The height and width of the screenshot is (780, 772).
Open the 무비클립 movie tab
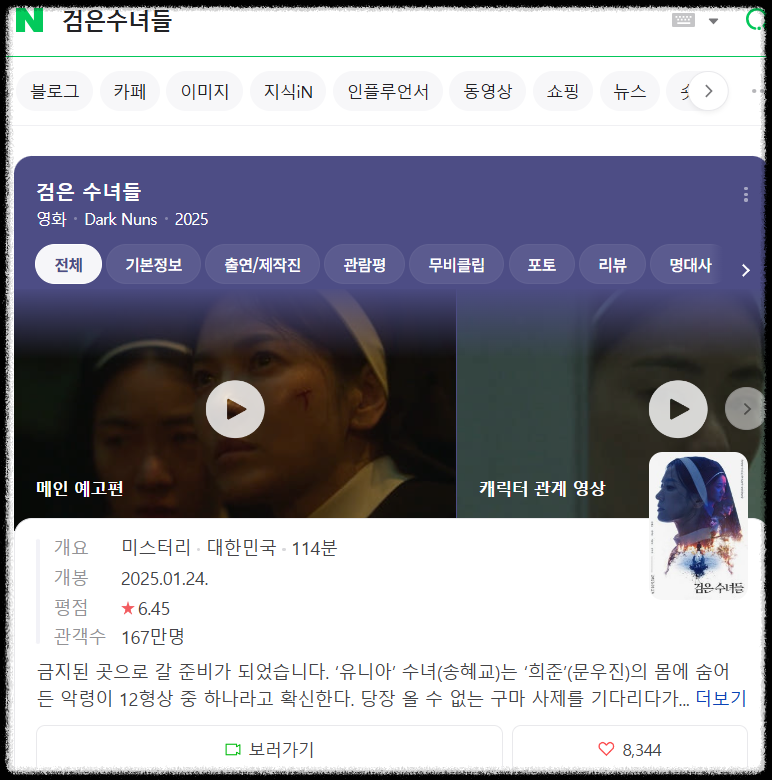[457, 264]
